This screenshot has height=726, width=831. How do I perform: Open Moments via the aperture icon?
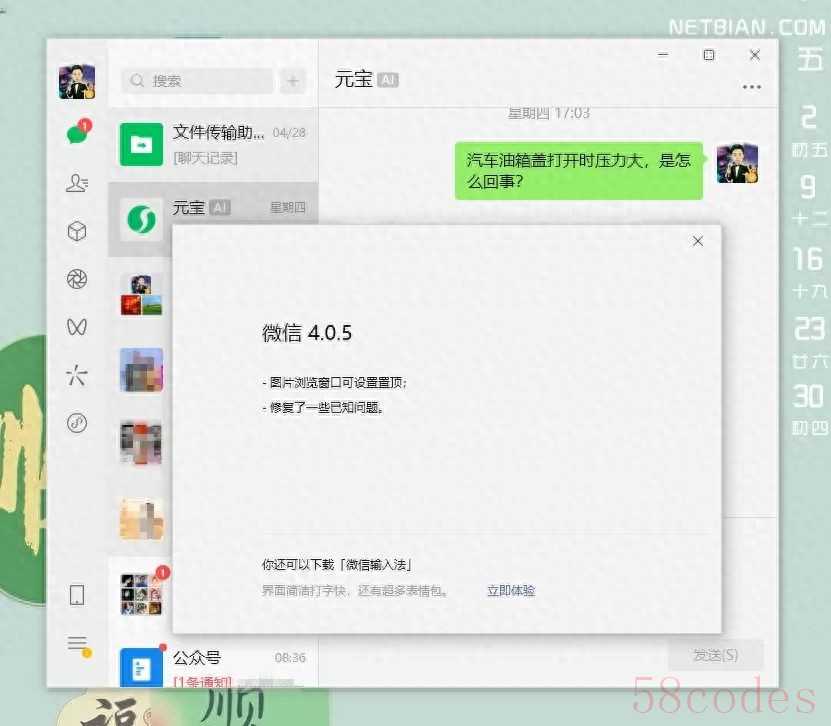77,279
